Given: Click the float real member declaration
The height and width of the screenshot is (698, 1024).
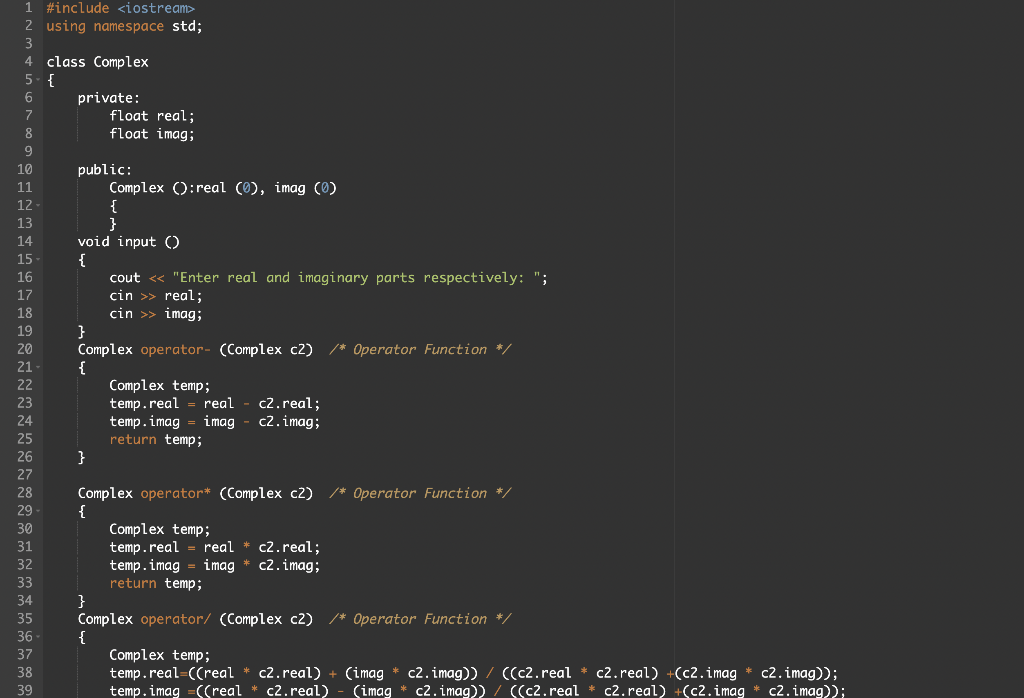Looking at the screenshot, I should (x=150, y=115).
